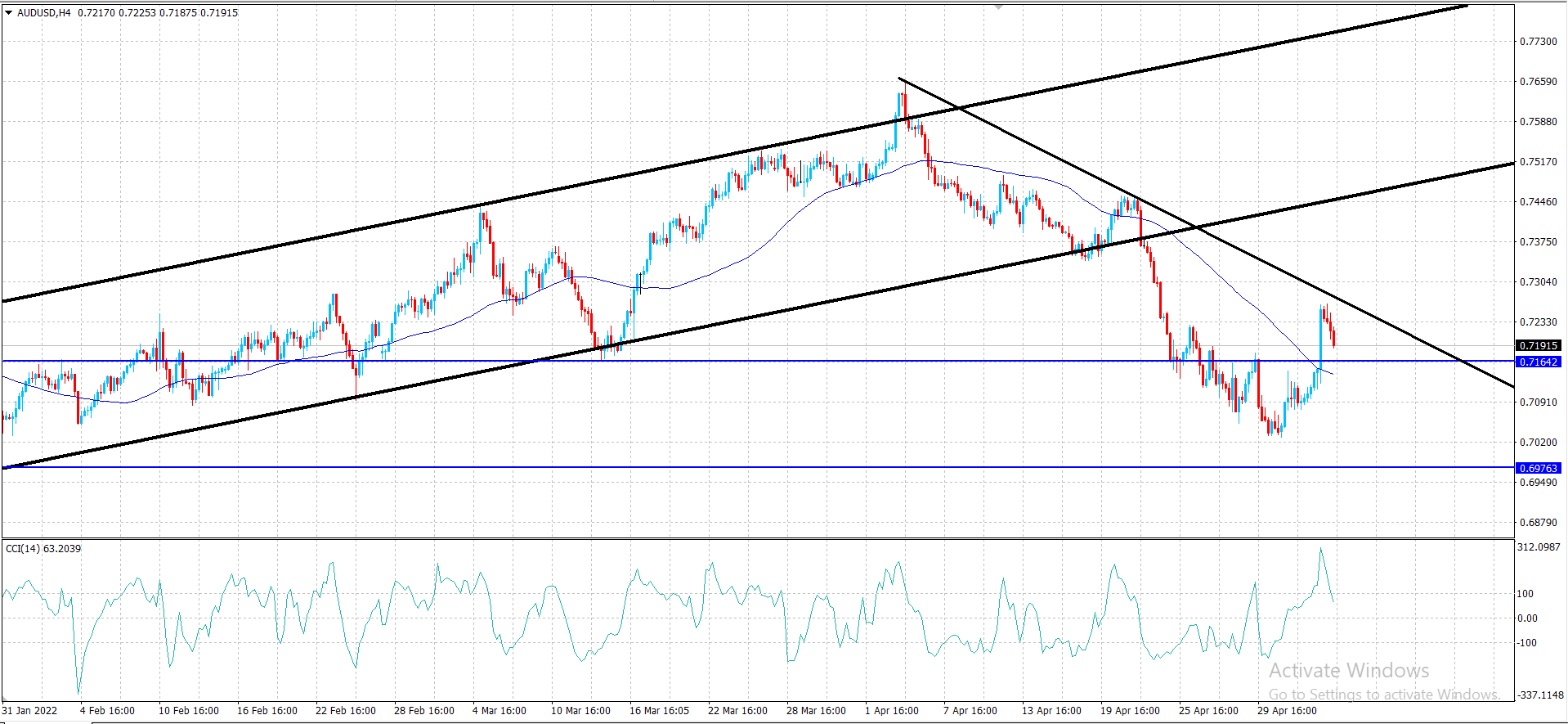Viewport: 1568px width, 724px height.
Task: Click the CCI(14) 63.2039 indicator label
Action: tap(43, 548)
